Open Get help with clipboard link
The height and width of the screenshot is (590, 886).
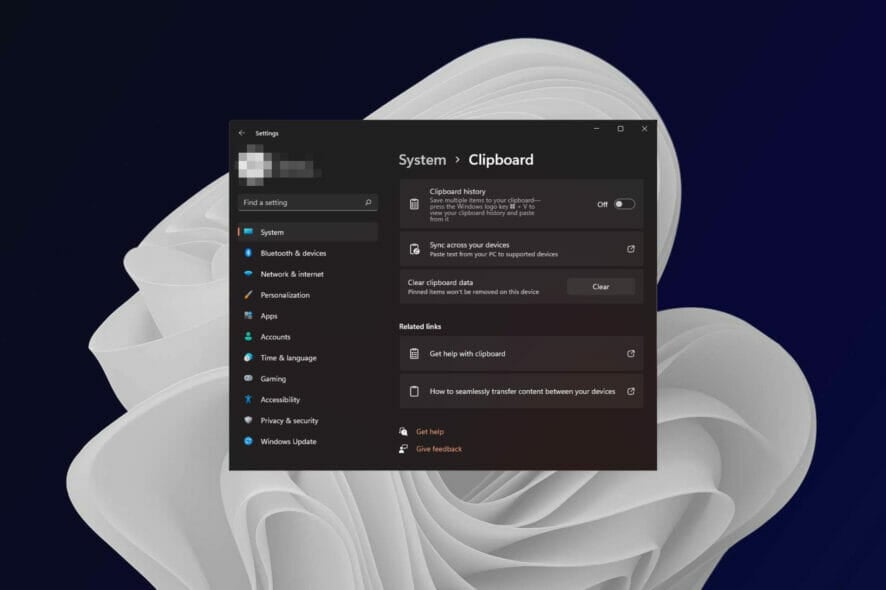click(x=521, y=354)
